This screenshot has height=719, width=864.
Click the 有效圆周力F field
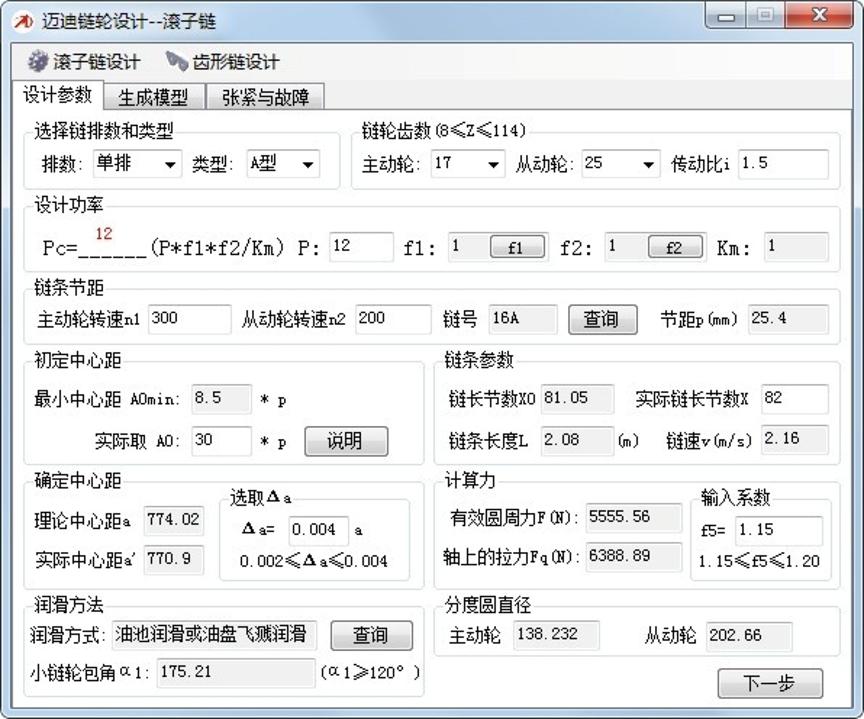pos(633,517)
